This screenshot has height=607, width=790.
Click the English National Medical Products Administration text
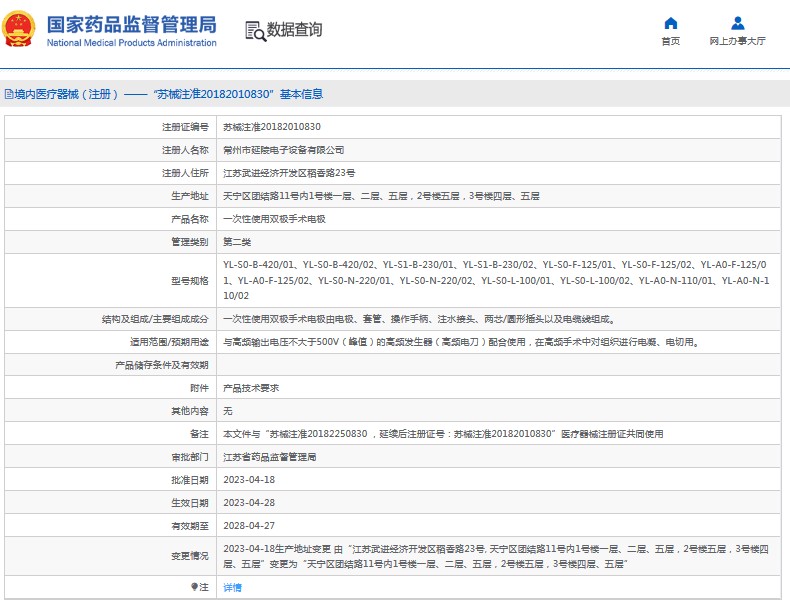[x=131, y=43]
